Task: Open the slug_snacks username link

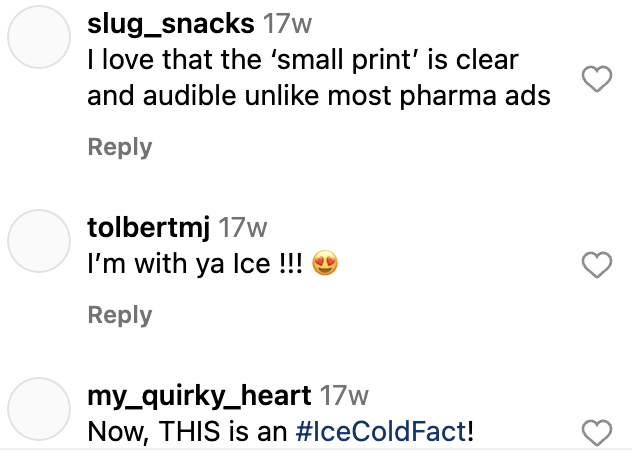Action: (x=171, y=24)
